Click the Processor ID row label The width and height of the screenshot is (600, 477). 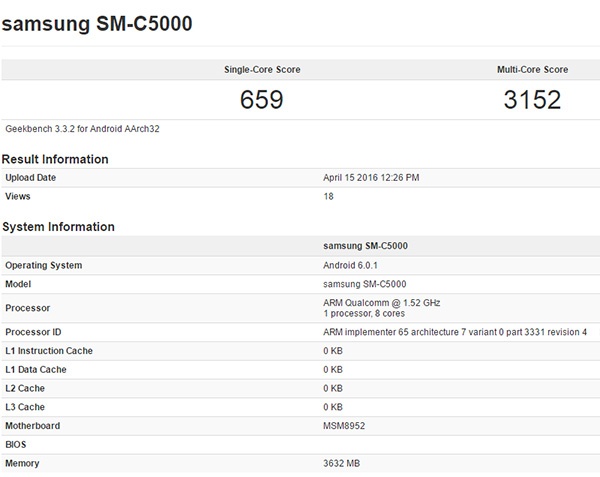pyautogui.click(x=33, y=332)
